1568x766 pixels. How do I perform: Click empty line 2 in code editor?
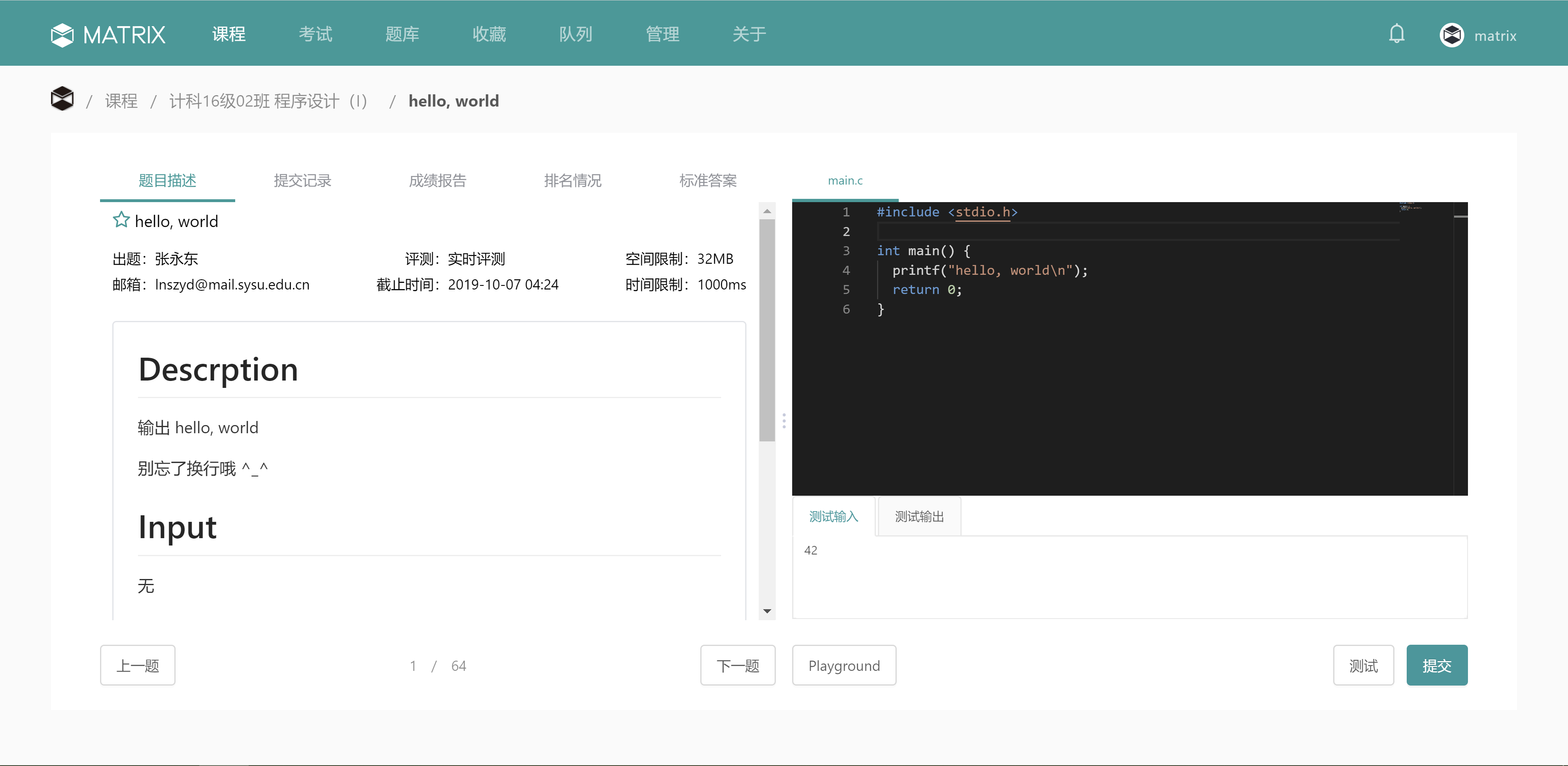tap(1138, 232)
